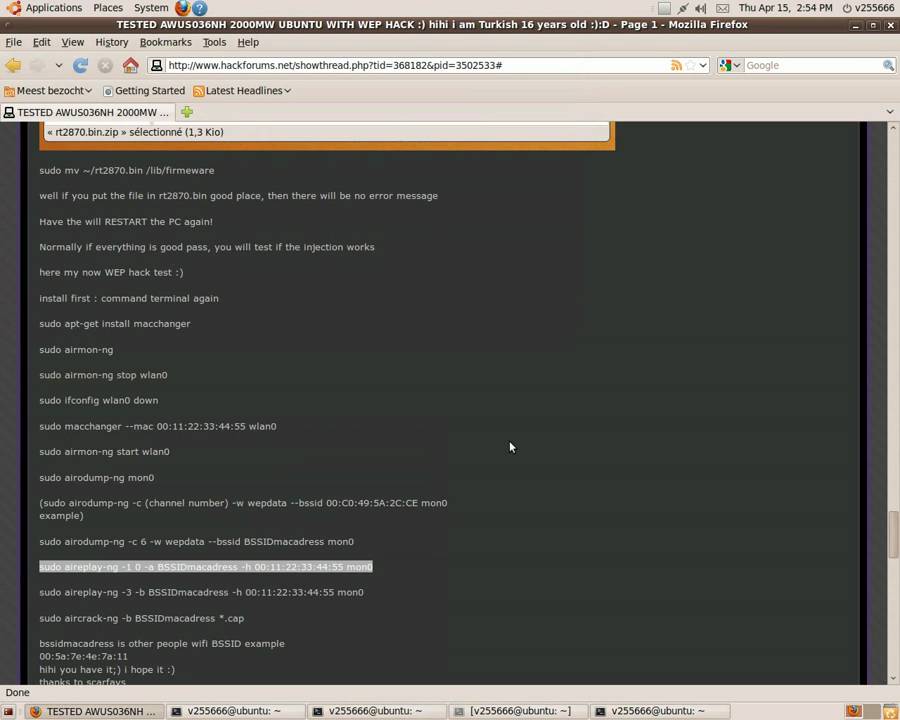Switch to the first v255666@ubuntu terminal
The image size is (900, 720).
[x=235, y=711]
